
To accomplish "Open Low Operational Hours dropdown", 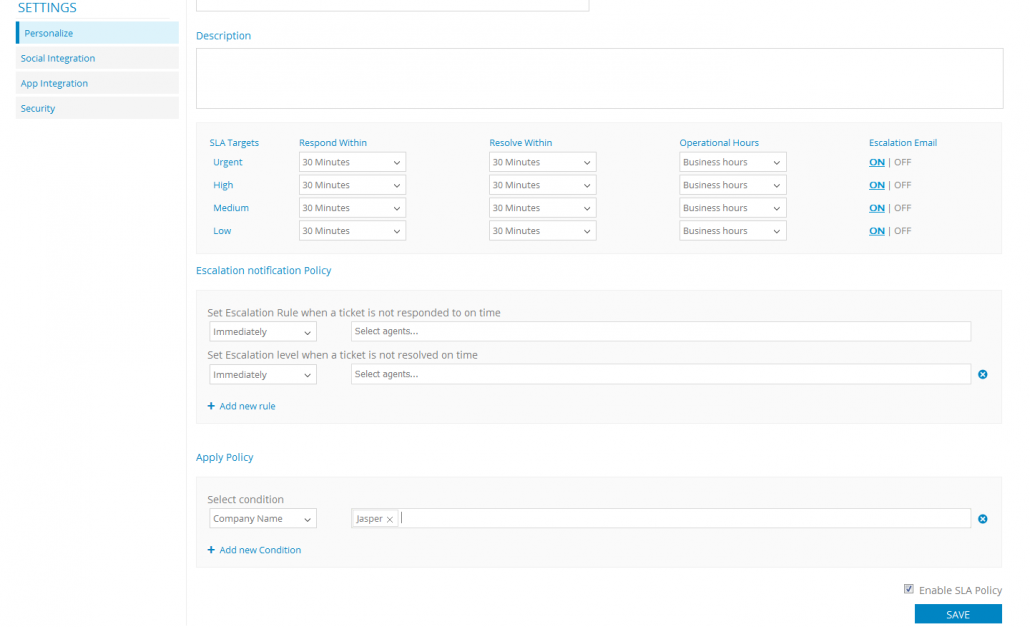I will pyautogui.click(x=732, y=231).
